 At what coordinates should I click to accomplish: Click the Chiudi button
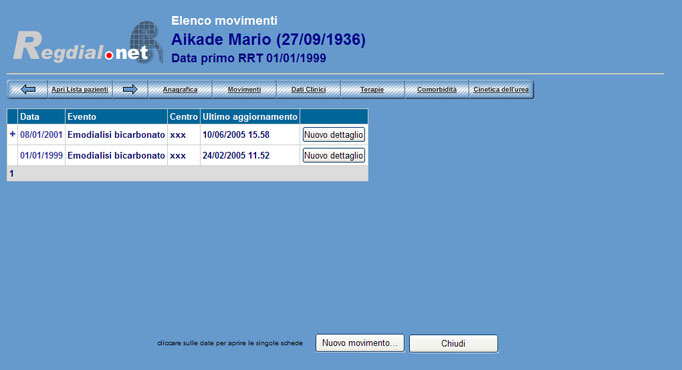click(453, 343)
